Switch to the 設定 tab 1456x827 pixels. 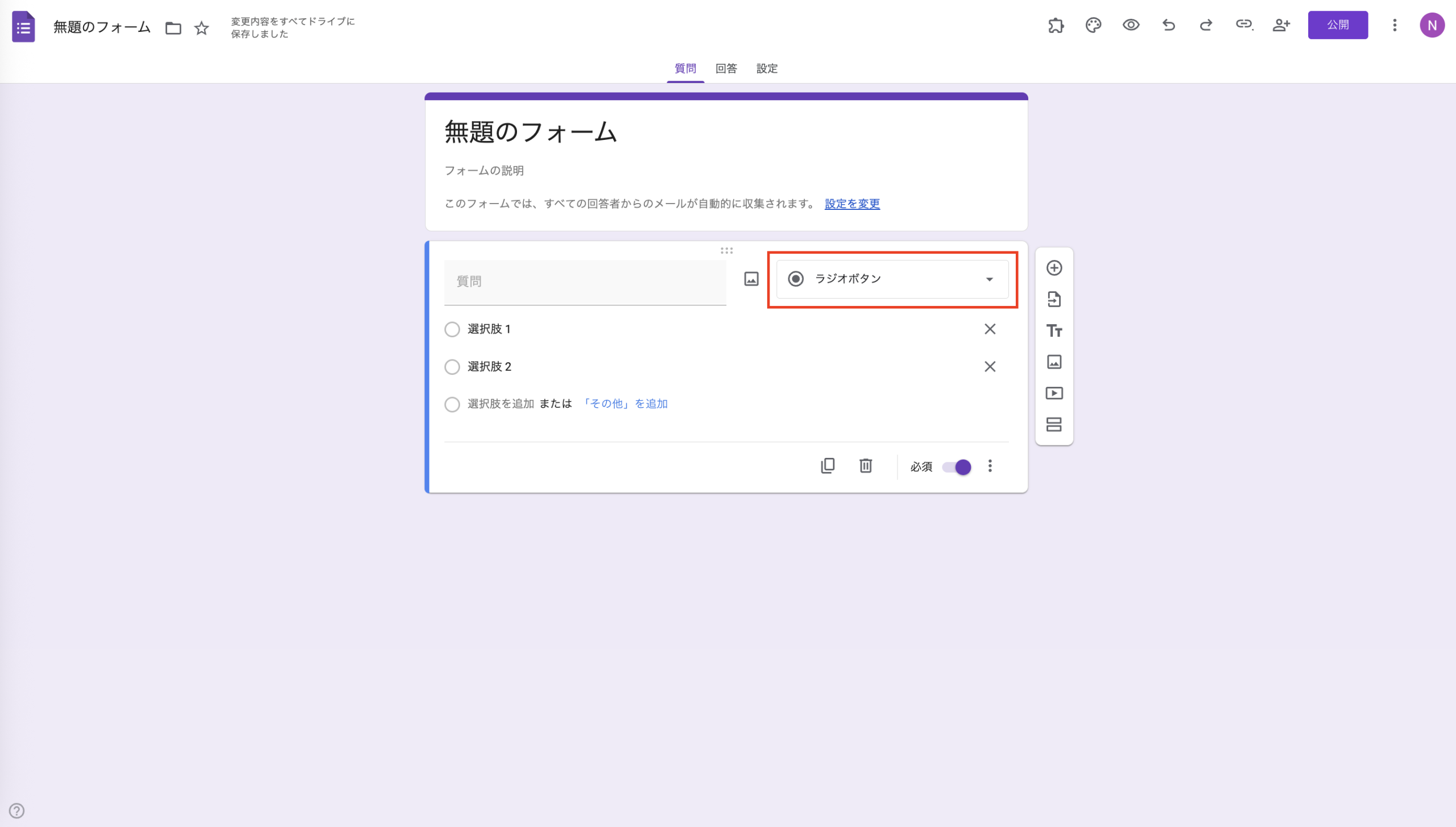767,68
